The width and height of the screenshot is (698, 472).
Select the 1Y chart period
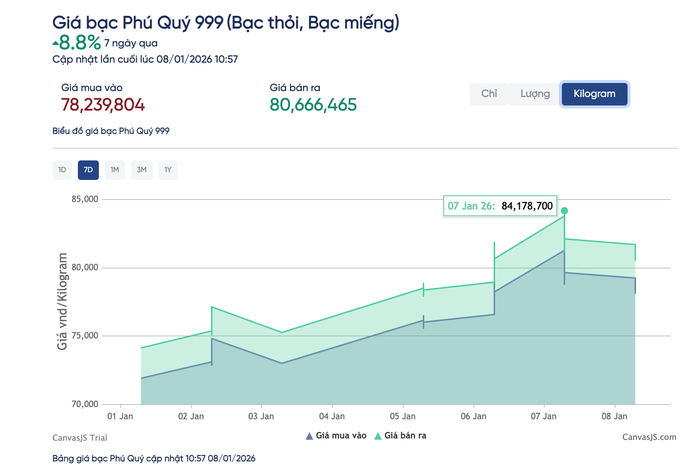[x=167, y=170]
